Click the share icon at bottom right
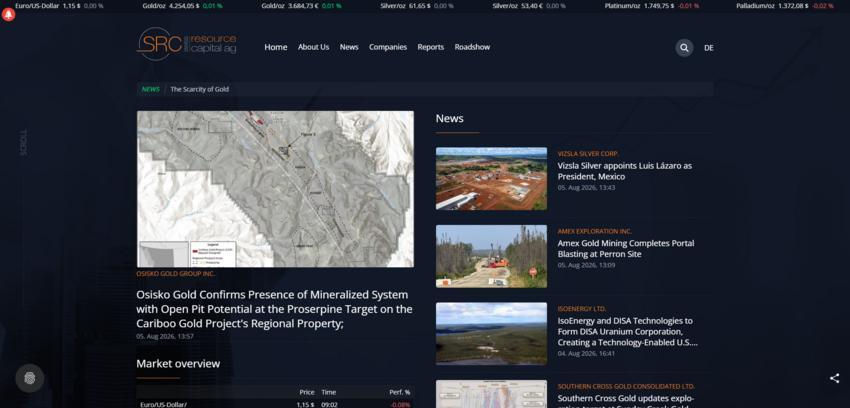850x408 pixels. coord(834,378)
